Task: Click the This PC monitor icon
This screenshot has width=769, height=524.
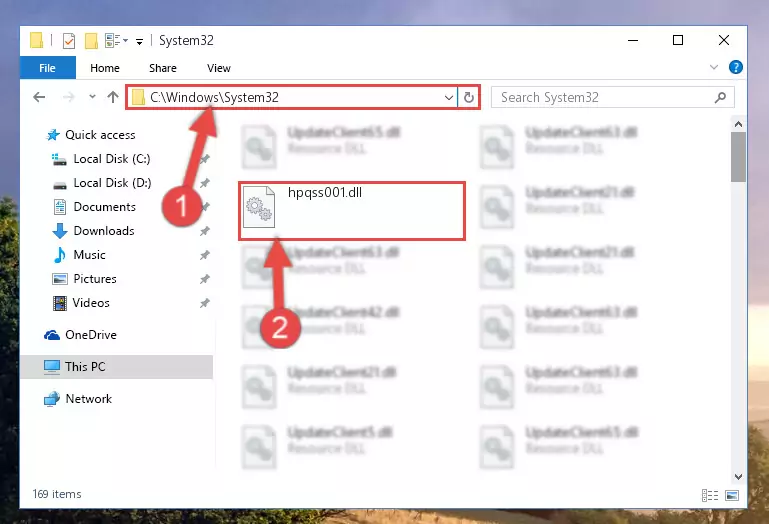Action: [51, 367]
